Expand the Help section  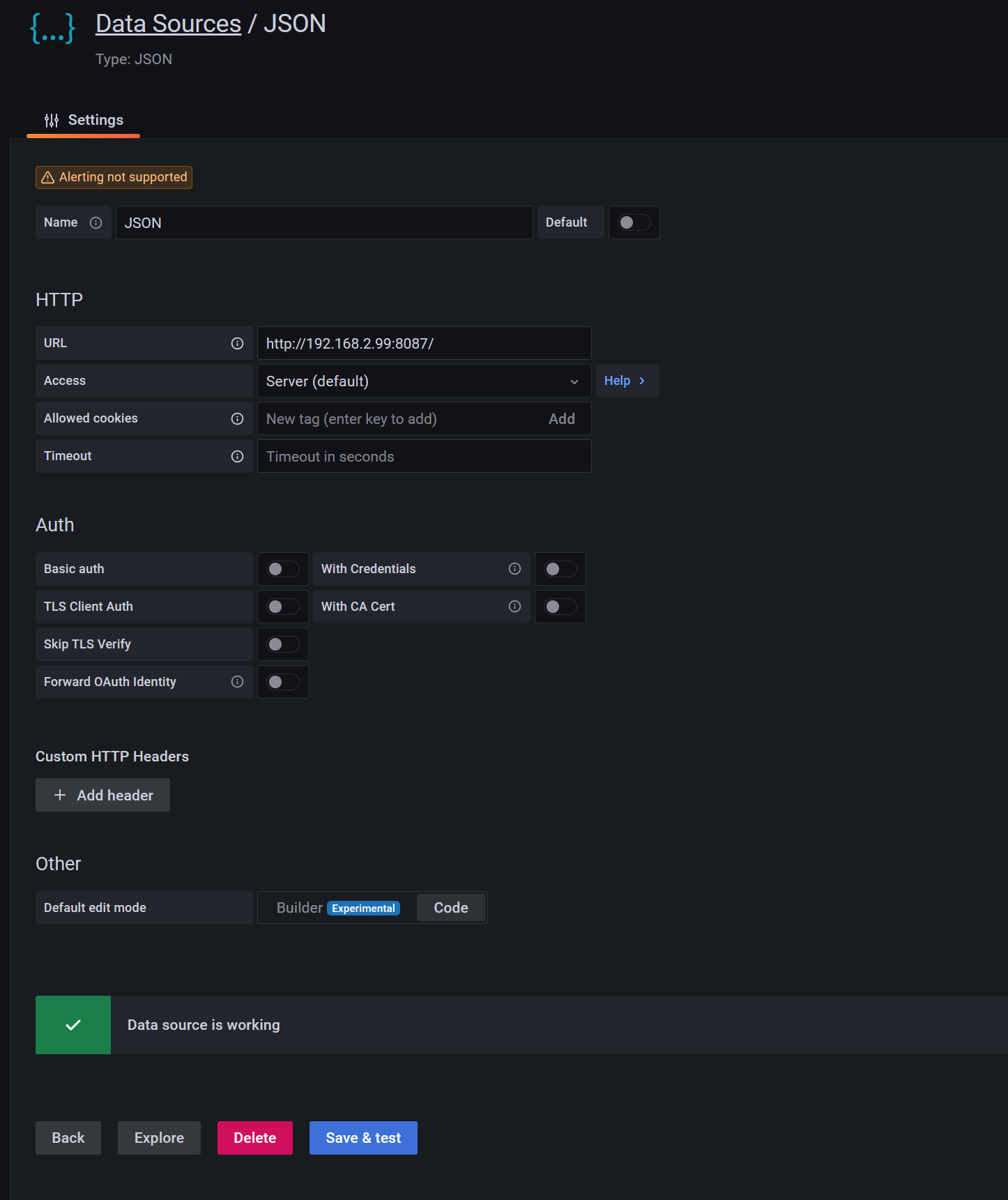click(x=625, y=381)
